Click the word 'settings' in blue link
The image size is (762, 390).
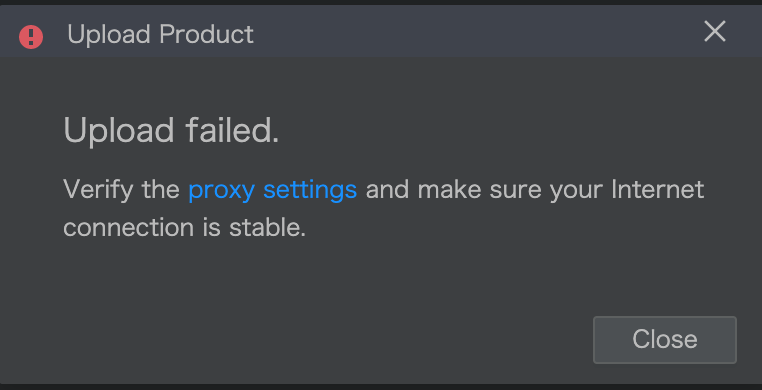(x=310, y=190)
